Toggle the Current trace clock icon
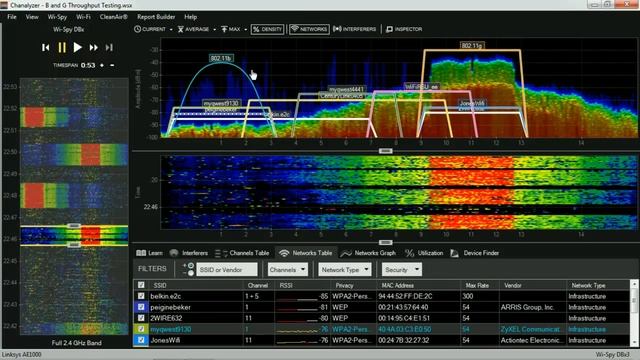This screenshot has height=360, width=640. point(138,29)
